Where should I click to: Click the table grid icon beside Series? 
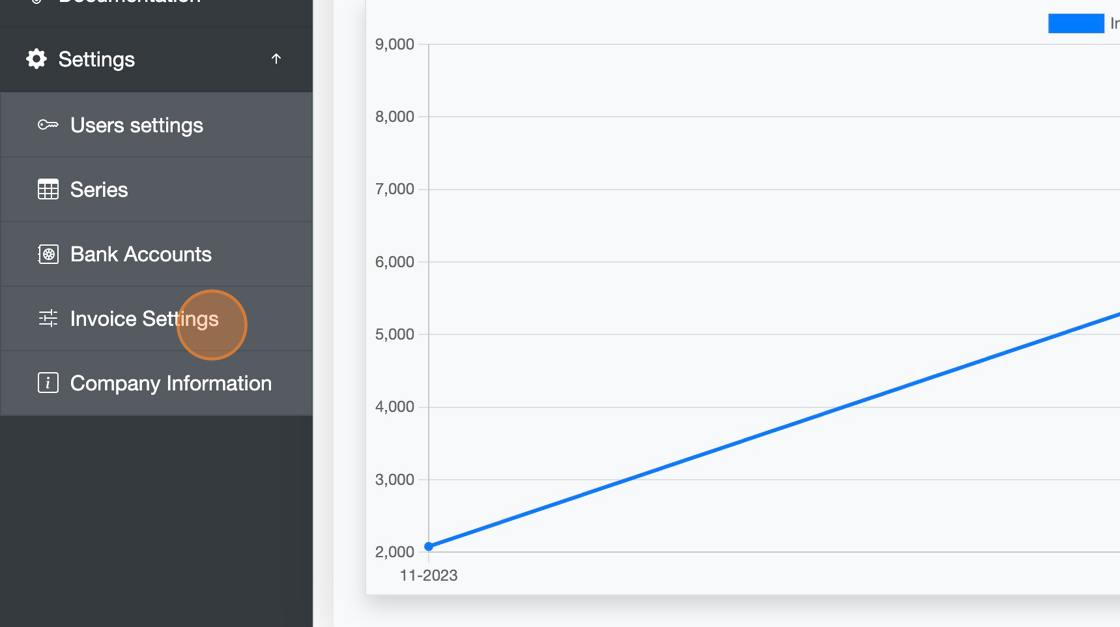coord(48,190)
